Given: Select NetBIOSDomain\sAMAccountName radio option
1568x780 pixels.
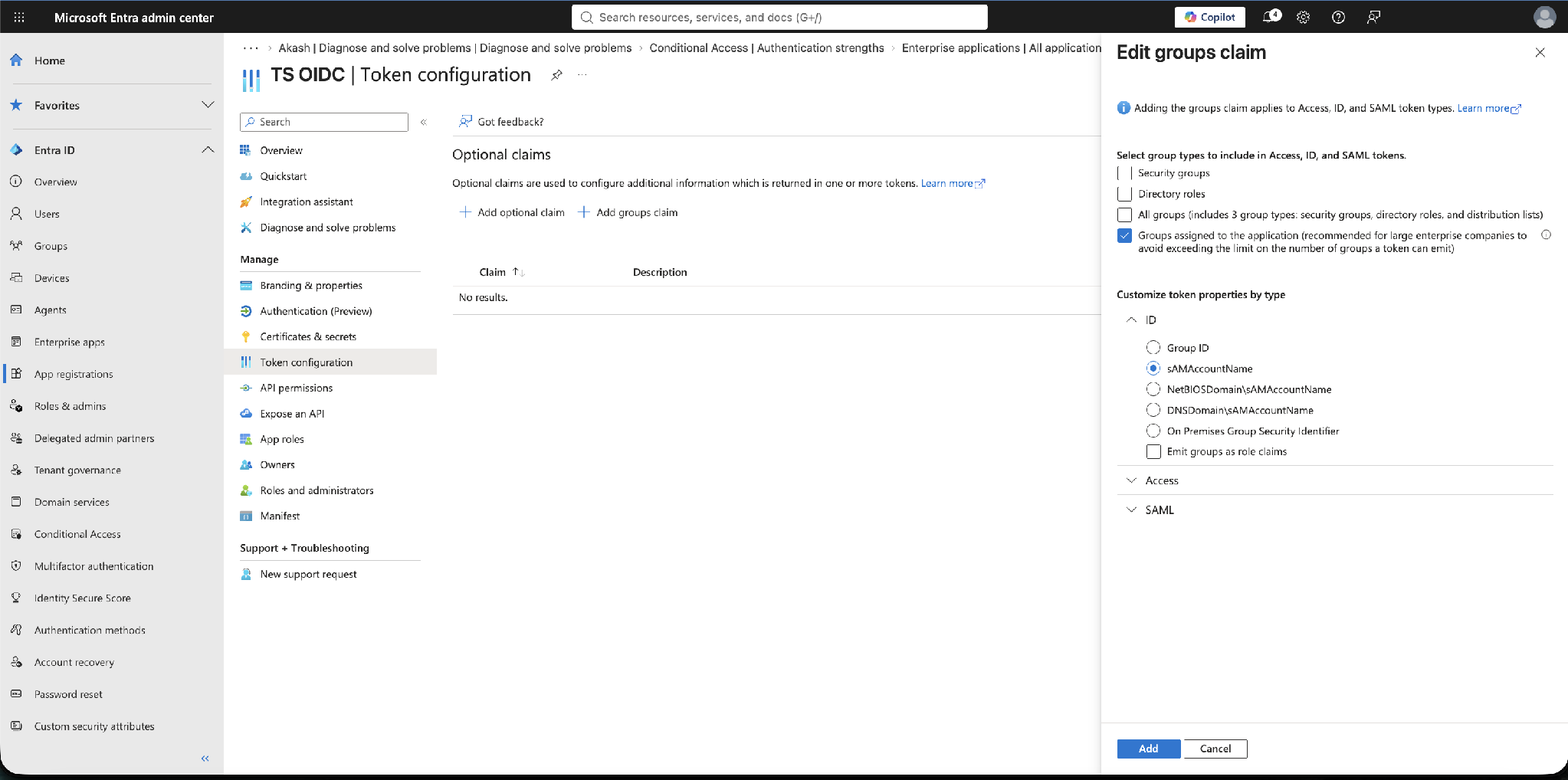Looking at the screenshot, I should click(x=1153, y=389).
